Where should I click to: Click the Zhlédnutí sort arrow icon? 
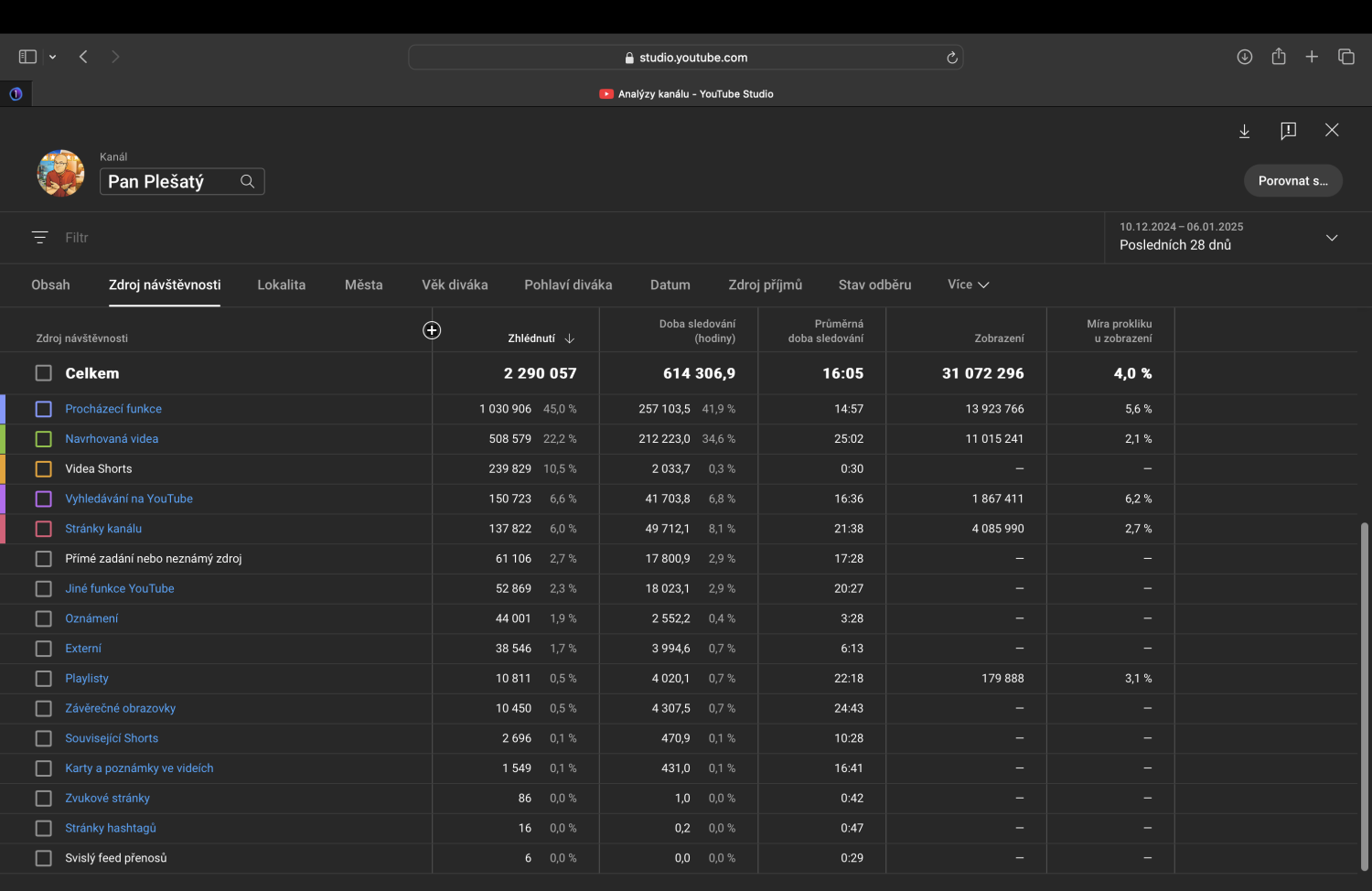(570, 338)
